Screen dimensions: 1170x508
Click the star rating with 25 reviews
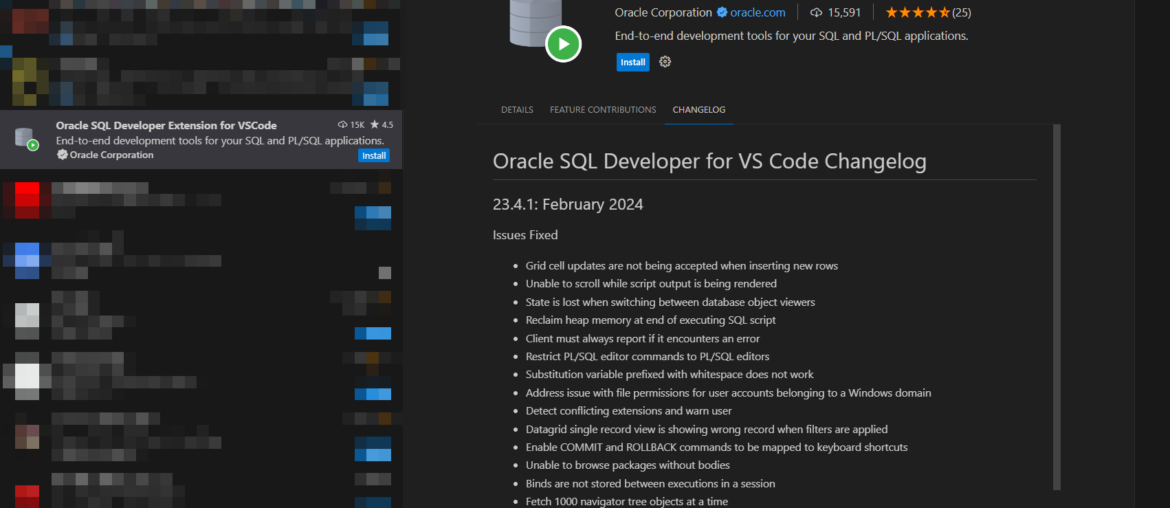point(927,12)
